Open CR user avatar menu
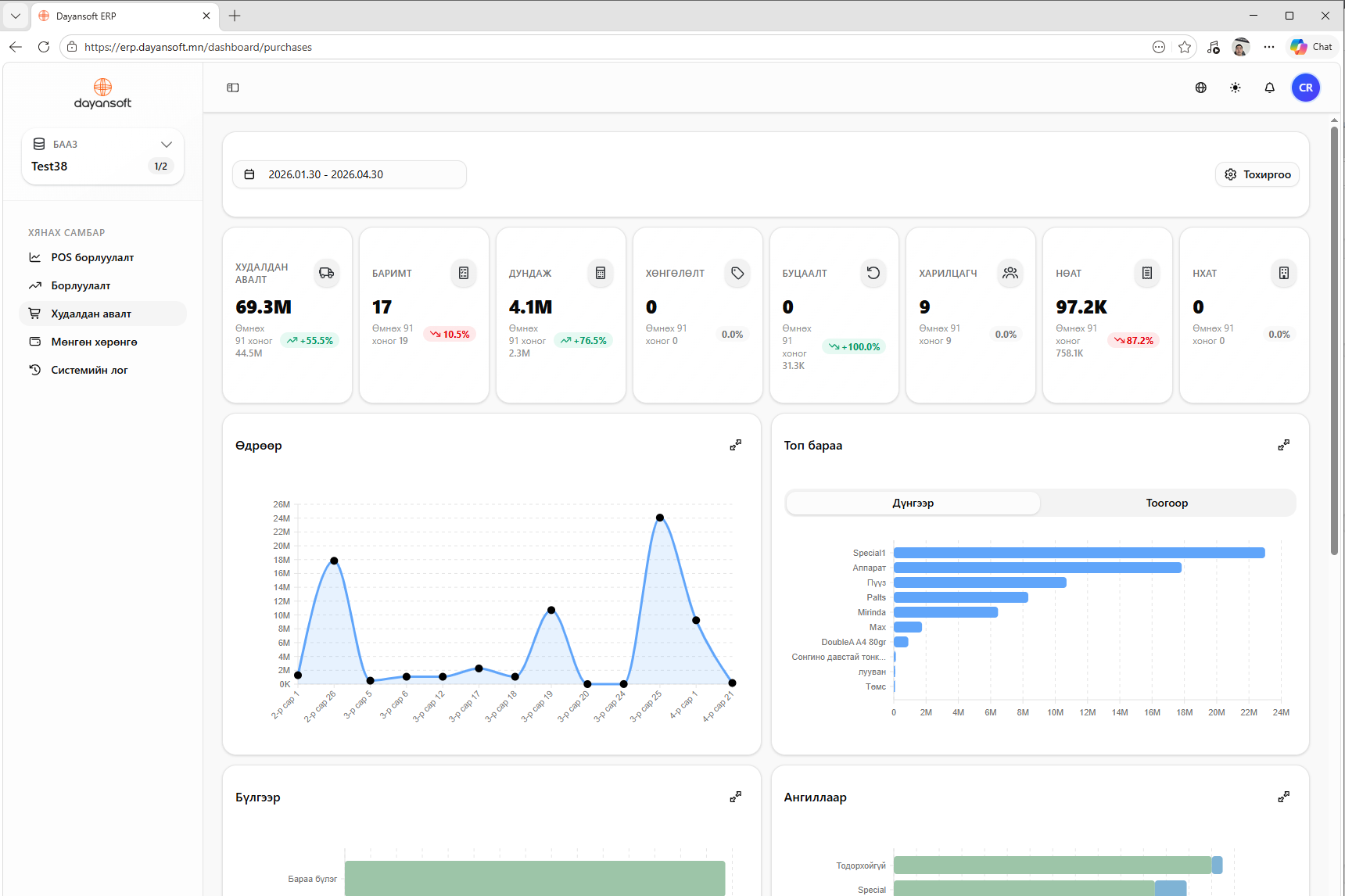 tap(1306, 88)
